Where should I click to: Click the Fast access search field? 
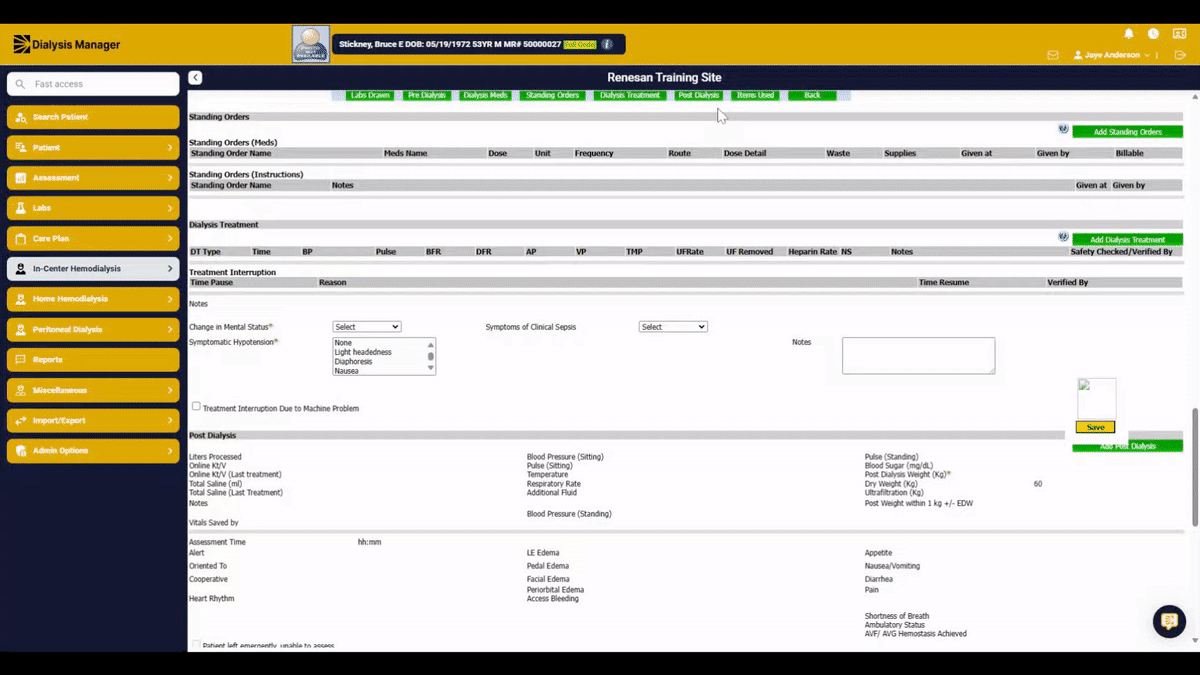93,84
